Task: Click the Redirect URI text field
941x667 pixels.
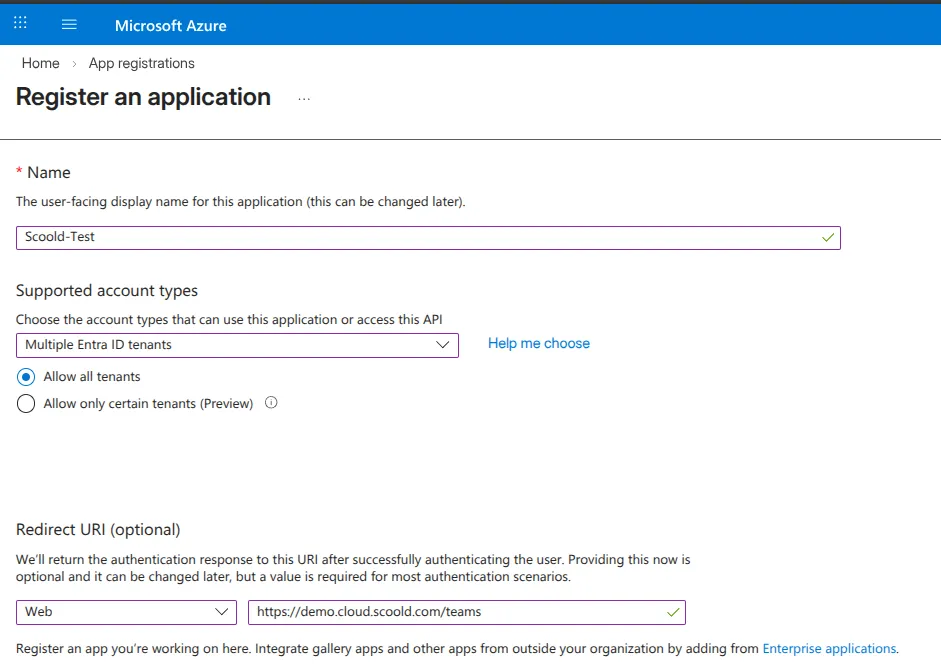Action: click(x=450, y=611)
